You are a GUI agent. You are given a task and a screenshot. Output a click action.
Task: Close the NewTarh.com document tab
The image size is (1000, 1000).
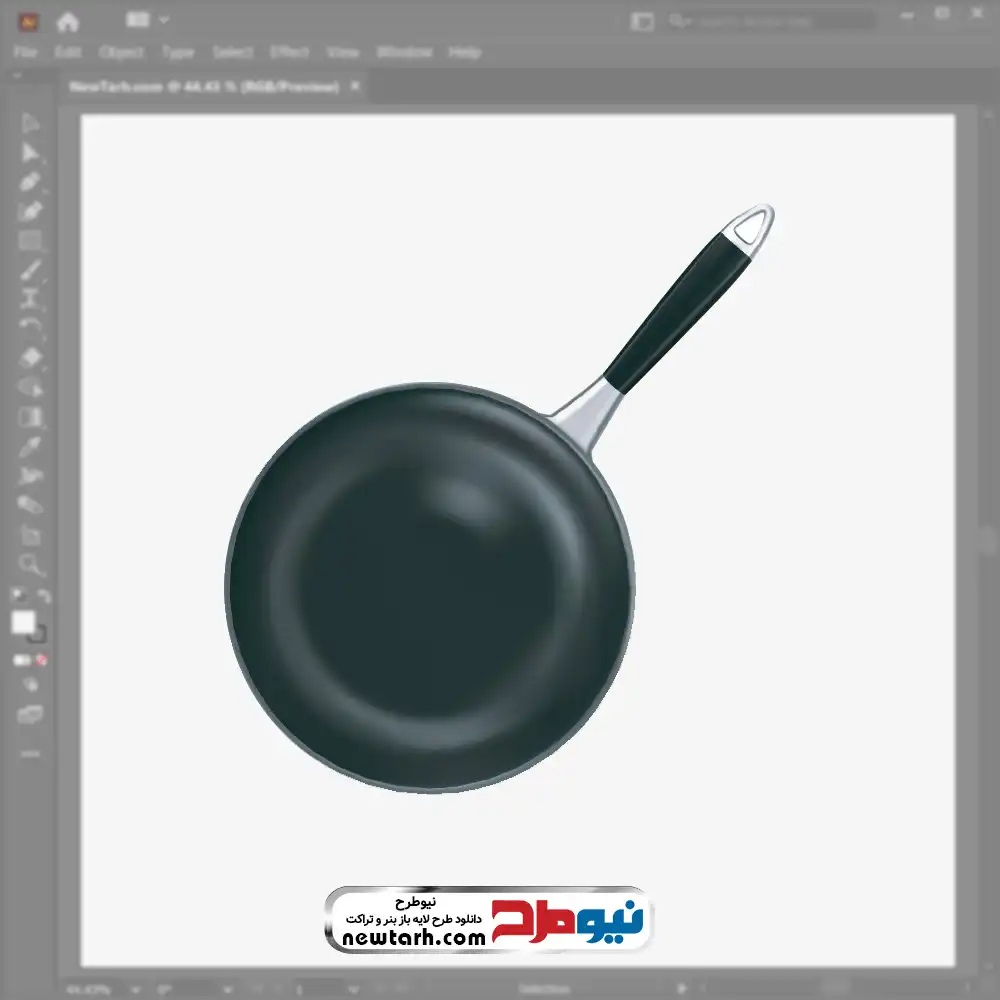(354, 87)
